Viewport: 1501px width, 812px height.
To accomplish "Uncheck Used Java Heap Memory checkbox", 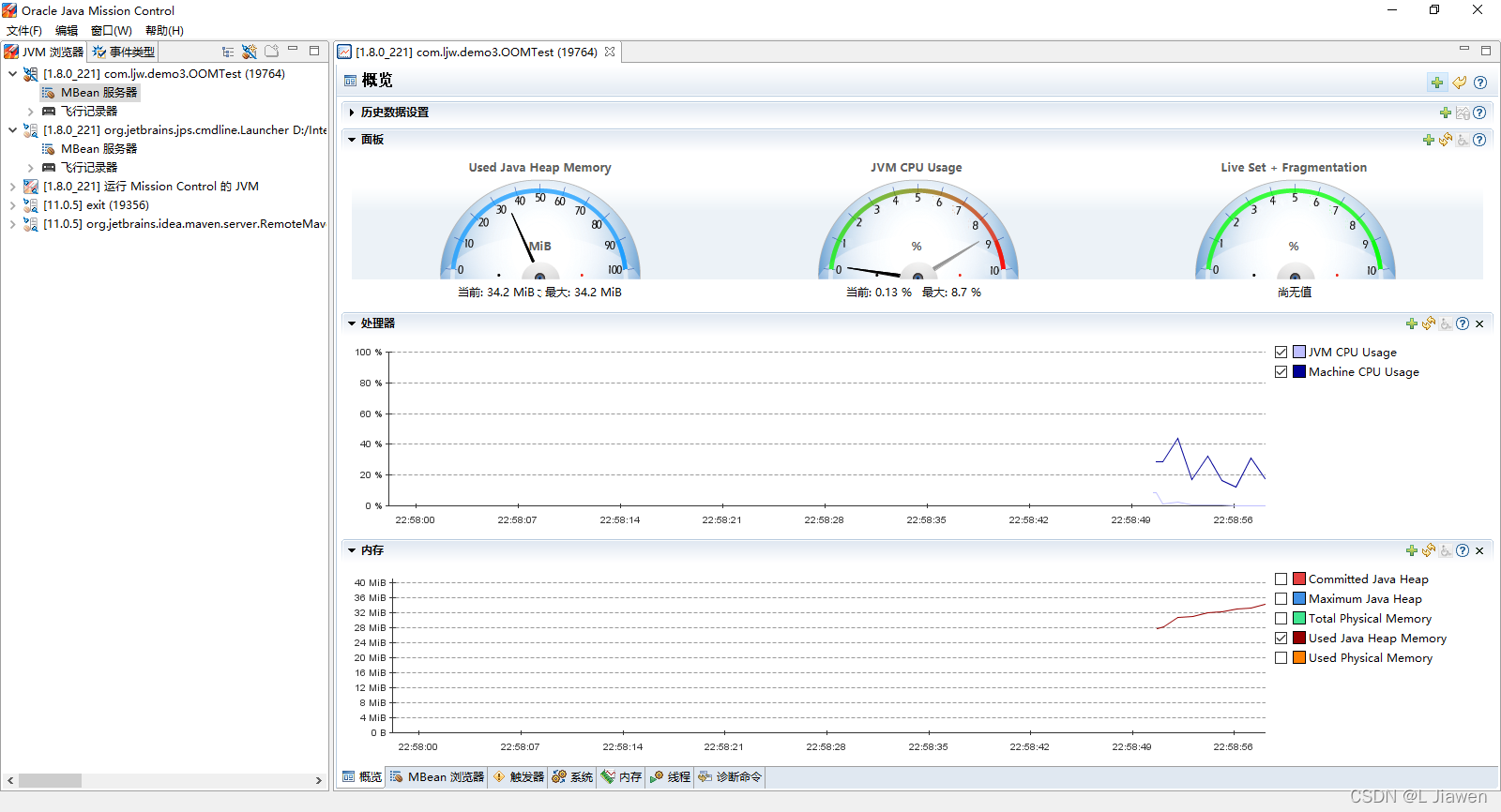I will tap(1281, 639).
